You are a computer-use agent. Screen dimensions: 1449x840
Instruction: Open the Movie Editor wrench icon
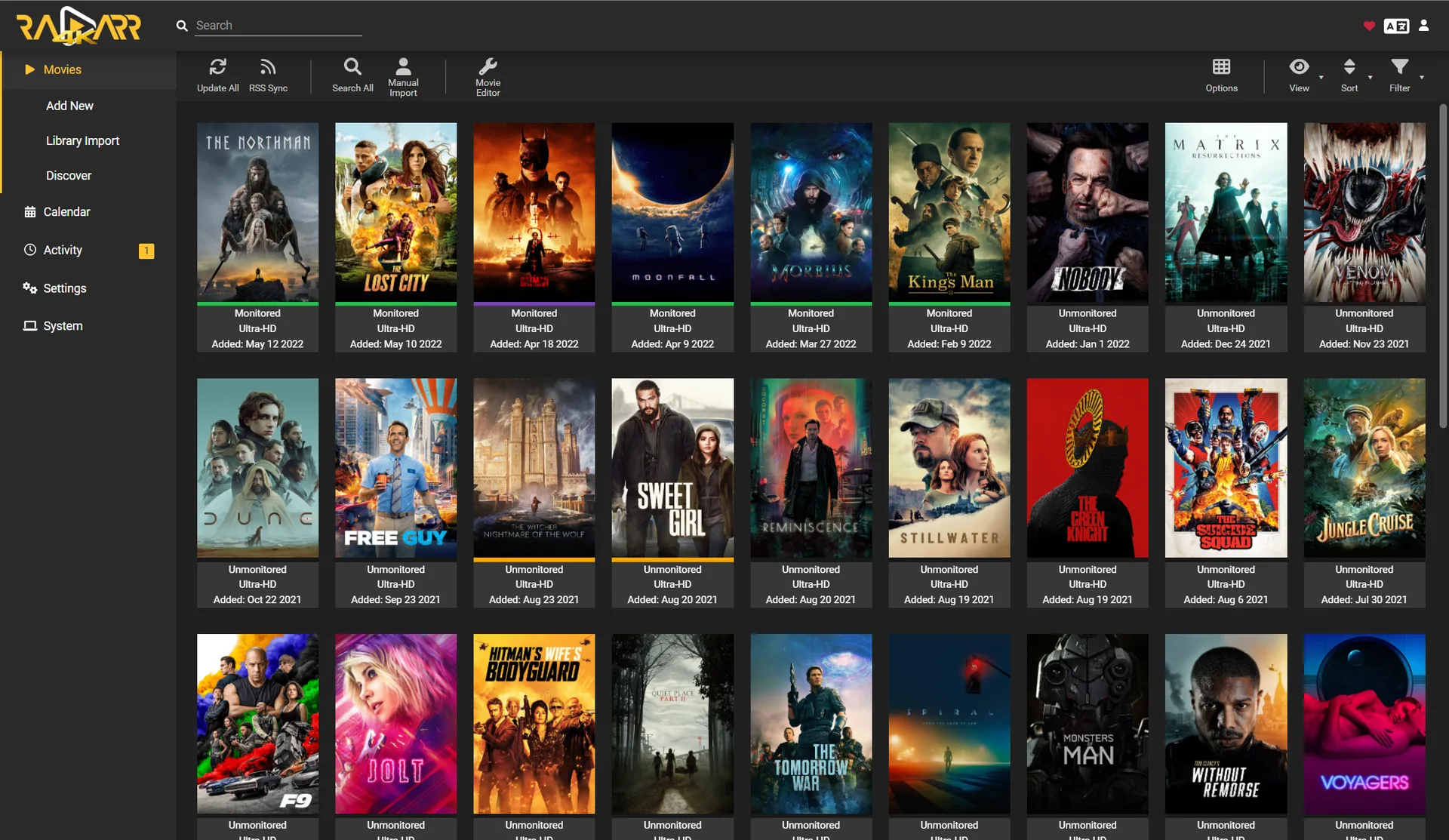488,66
